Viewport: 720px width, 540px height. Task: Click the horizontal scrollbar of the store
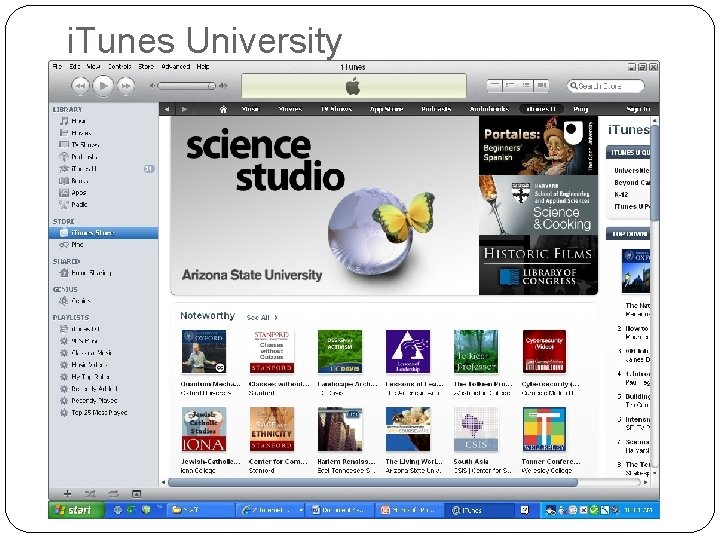tap(372, 482)
